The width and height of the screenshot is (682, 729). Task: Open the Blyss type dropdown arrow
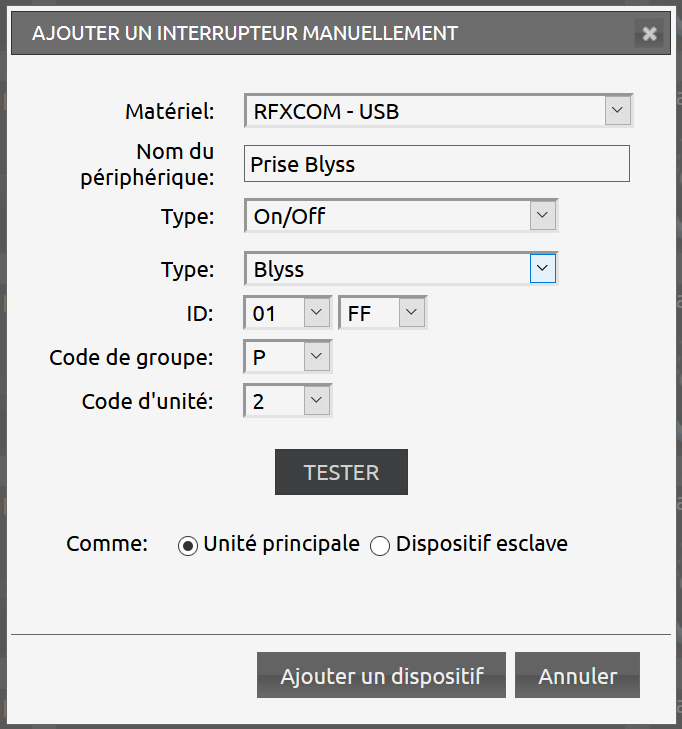pos(542,269)
